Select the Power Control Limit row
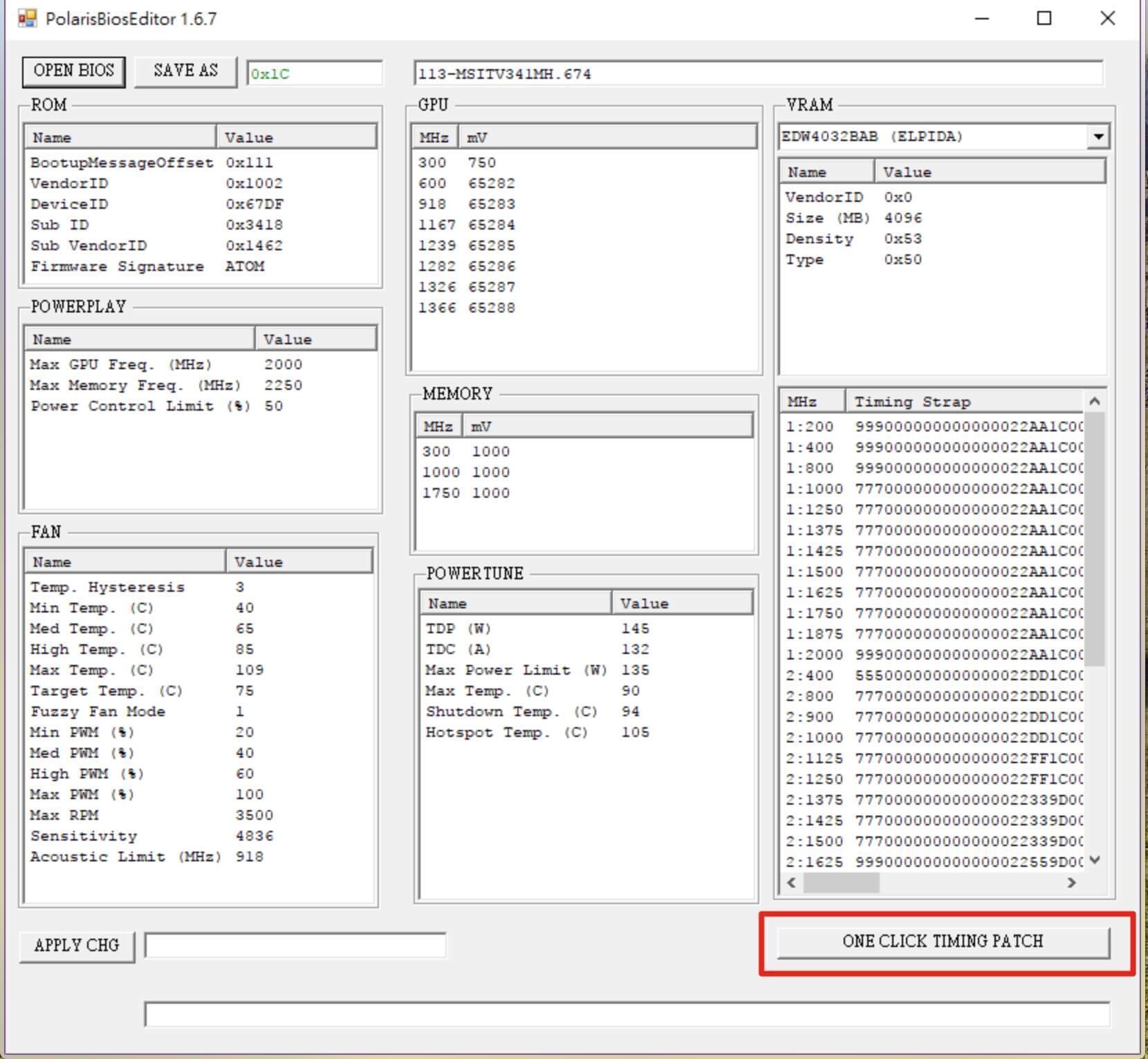The width and height of the screenshot is (1148, 1059). click(x=201, y=406)
